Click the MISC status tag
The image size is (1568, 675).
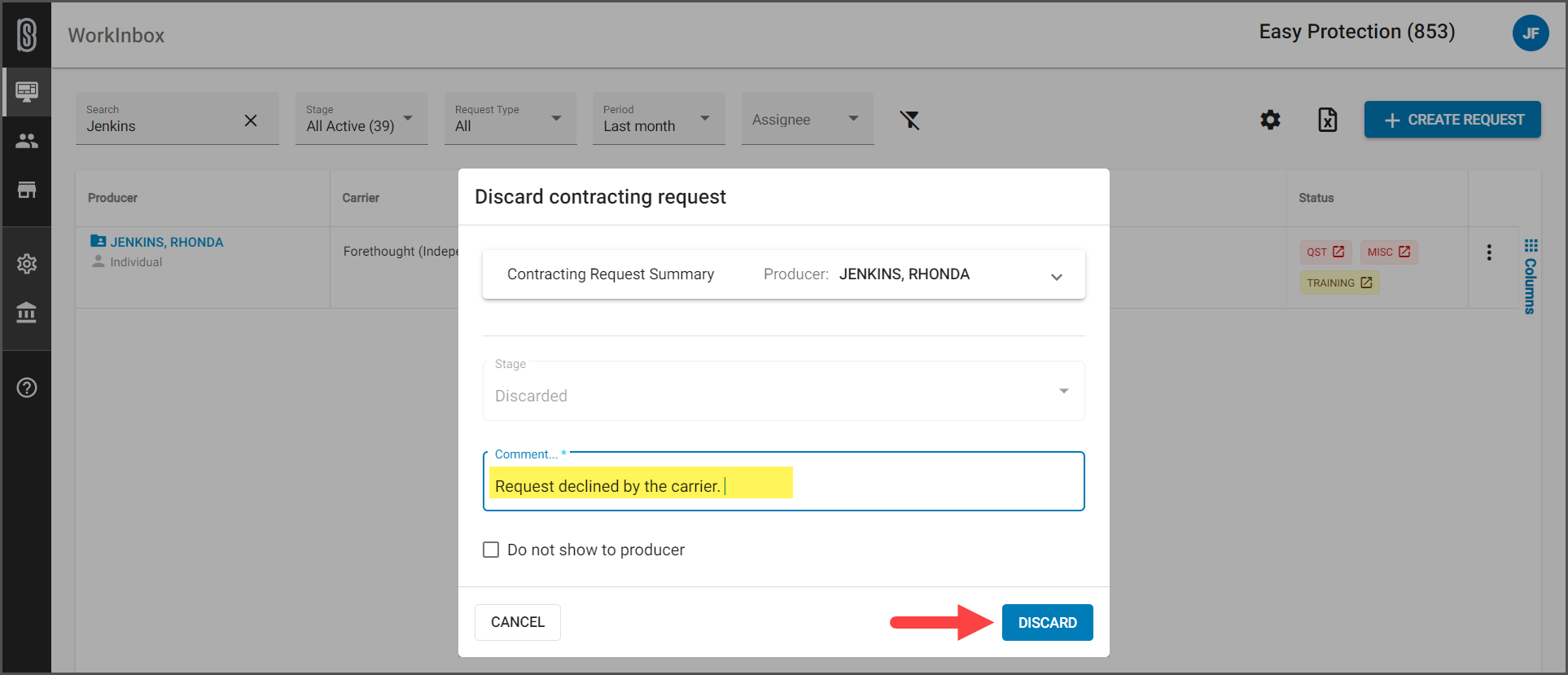coord(1389,252)
